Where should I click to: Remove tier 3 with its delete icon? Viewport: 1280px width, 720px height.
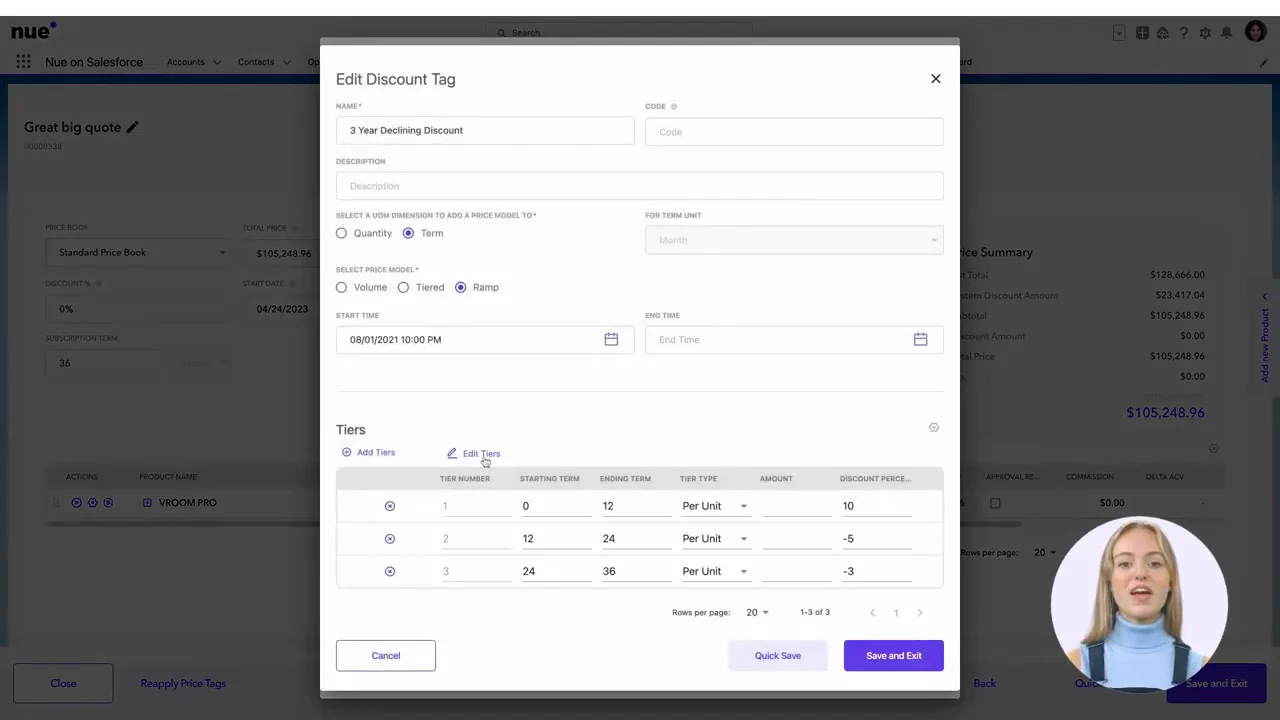390,571
